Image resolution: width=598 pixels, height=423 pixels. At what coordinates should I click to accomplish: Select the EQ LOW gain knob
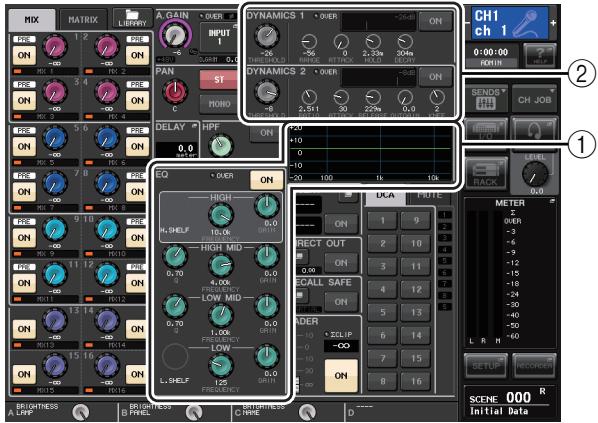tap(267, 357)
